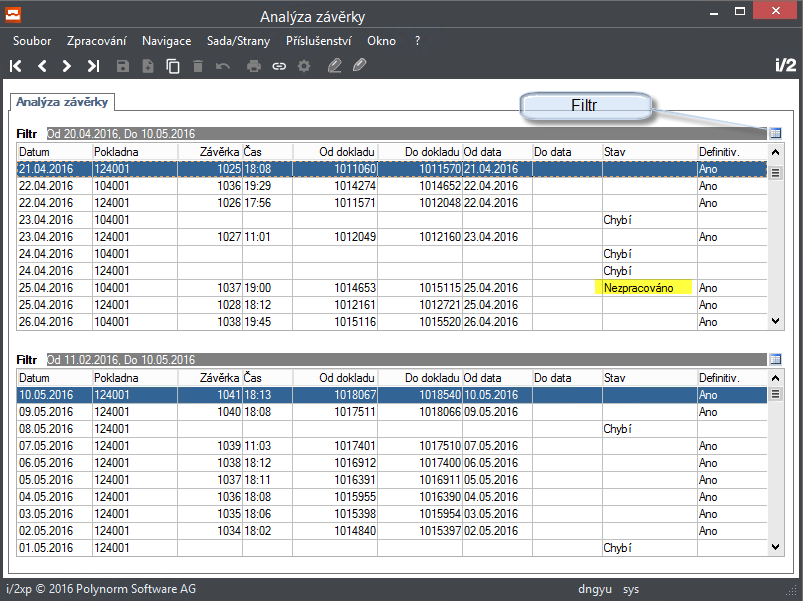Image resolution: width=803 pixels, height=601 pixels.
Task: Click Chybí on row 23.04.2016 104001
Action: [x=617, y=220]
